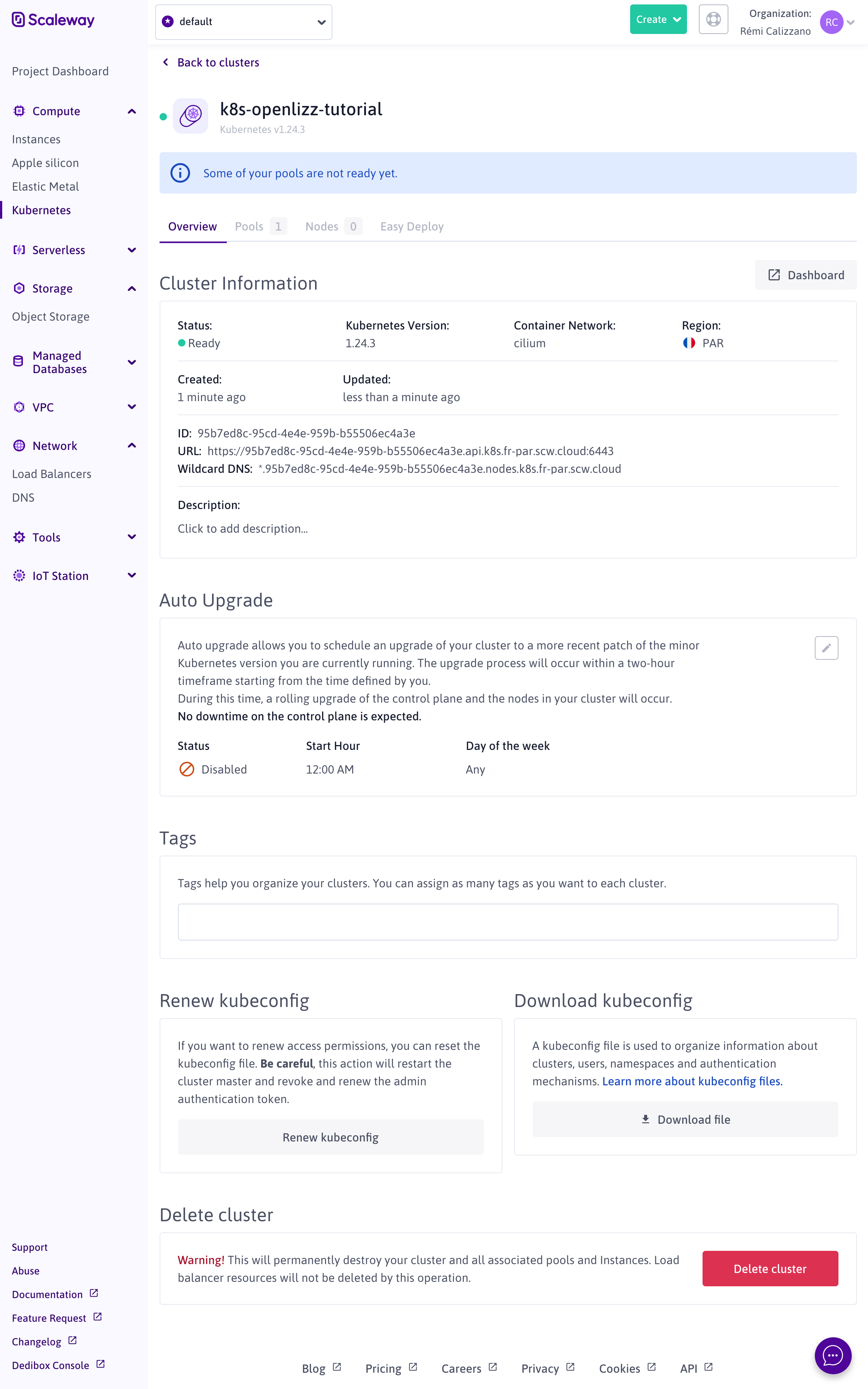The width and height of the screenshot is (868, 1389).
Task: Click the Download file button
Action: click(x=685, y=1119)
